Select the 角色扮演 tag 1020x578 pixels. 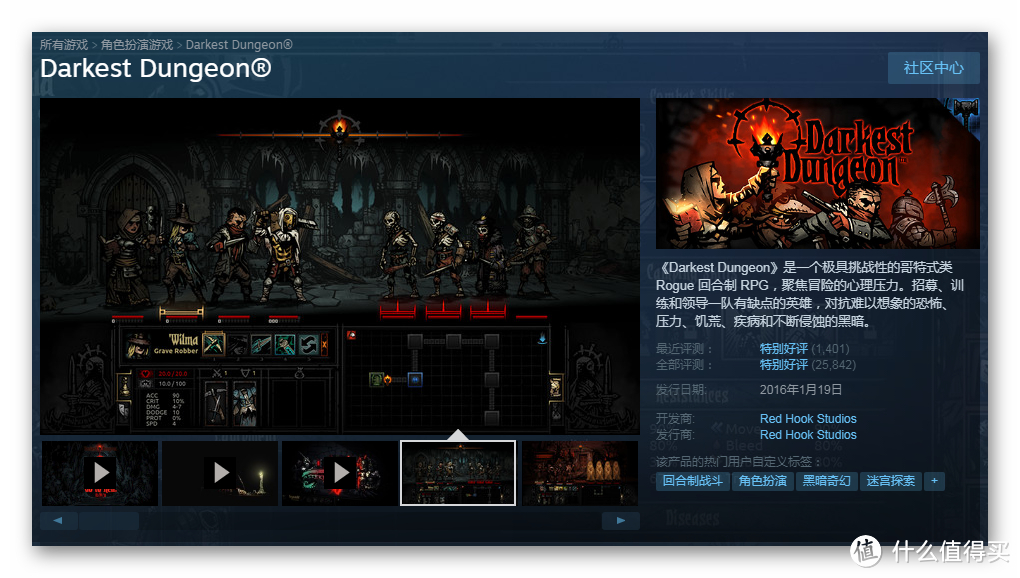click(x=762, y=481)
